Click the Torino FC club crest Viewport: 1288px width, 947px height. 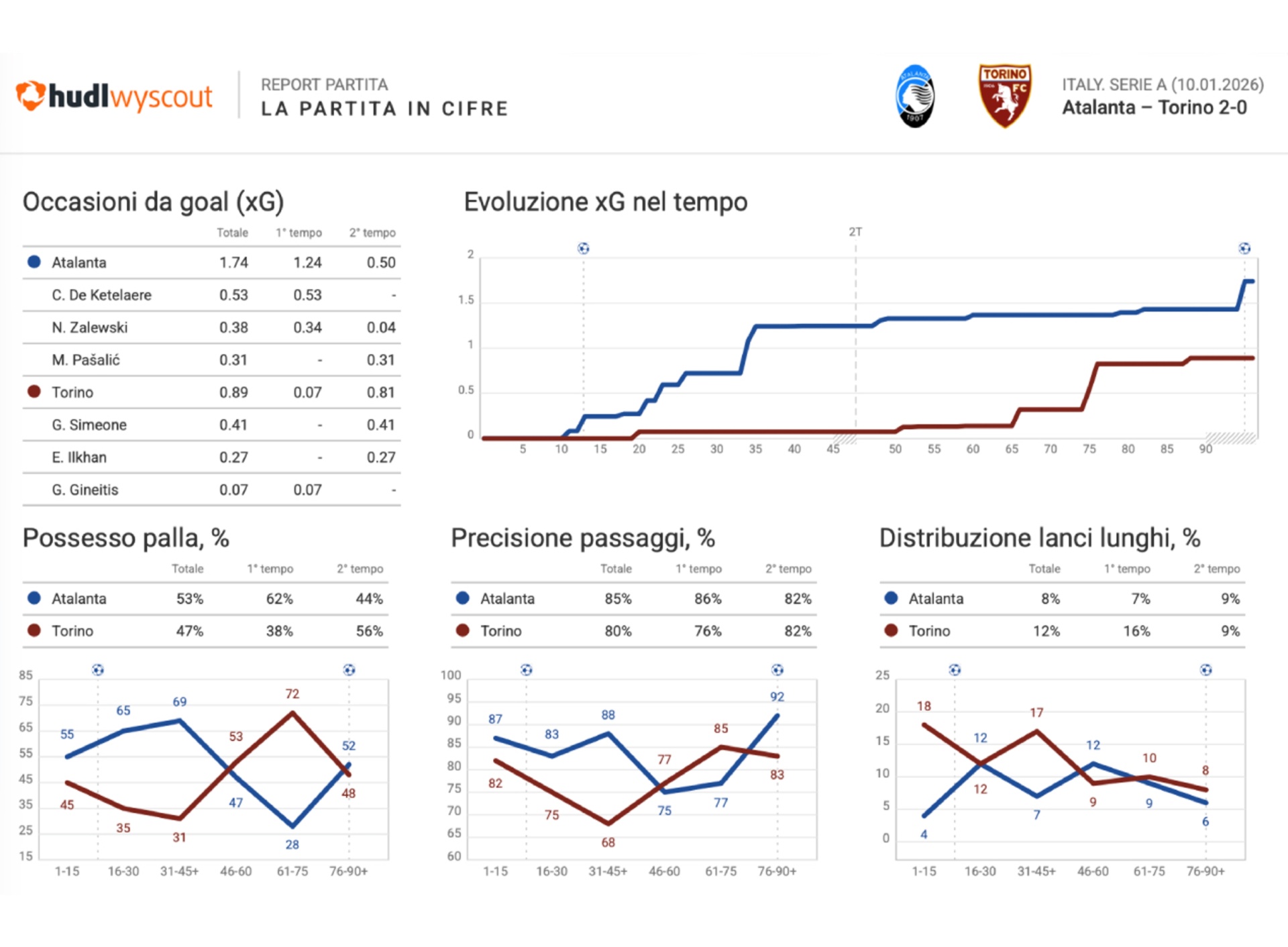pyautogui.click(x=1004, y=96)
